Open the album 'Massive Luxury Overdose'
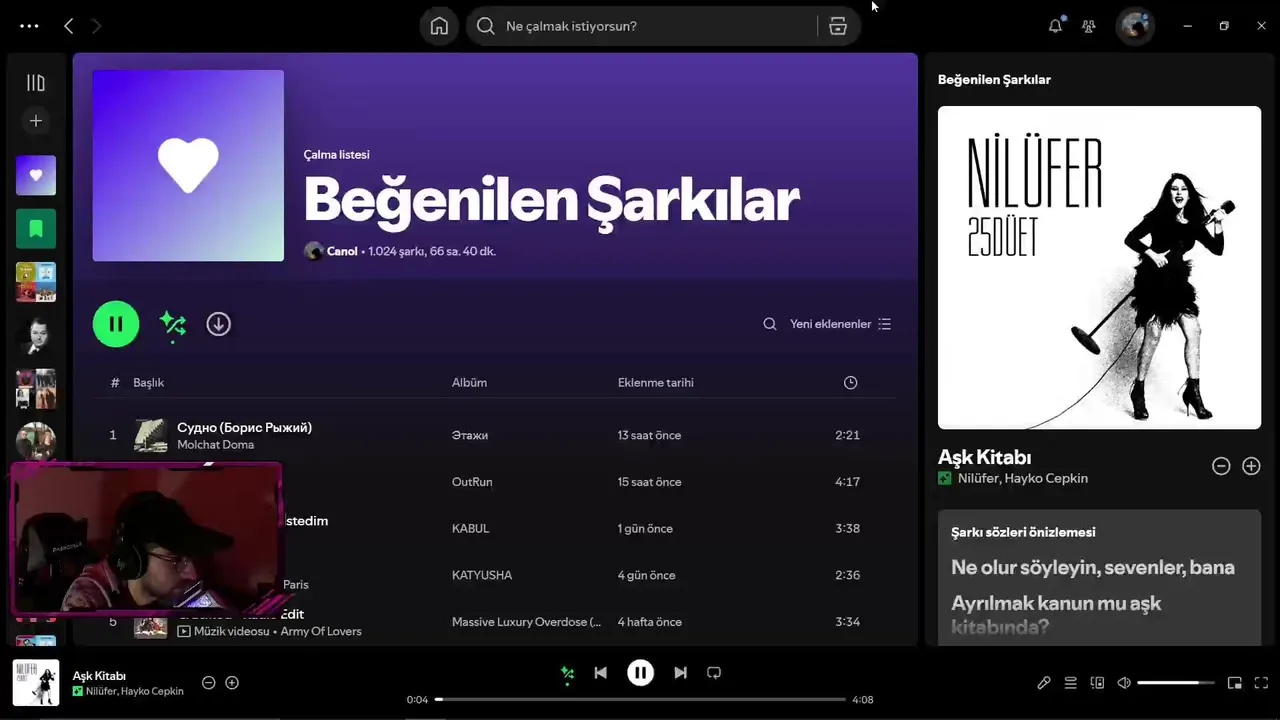1280x720 pixels. (526, 622)
